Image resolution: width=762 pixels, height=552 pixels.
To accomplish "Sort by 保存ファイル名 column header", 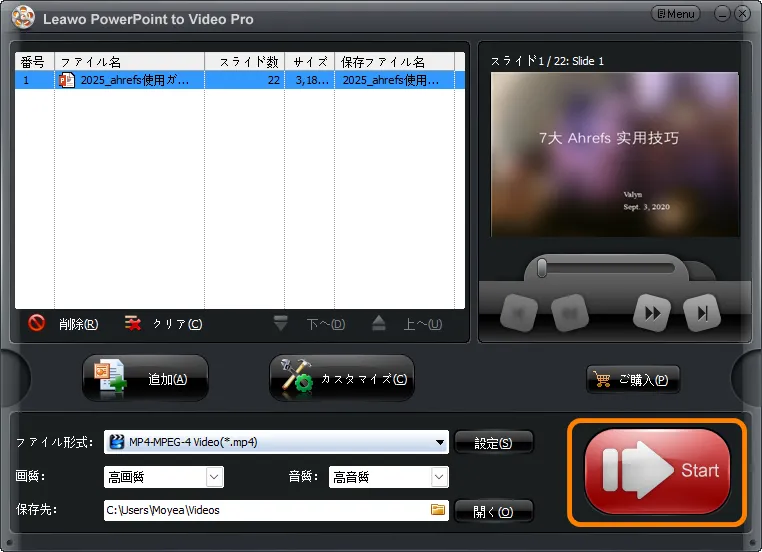I will tap(395, 62).
